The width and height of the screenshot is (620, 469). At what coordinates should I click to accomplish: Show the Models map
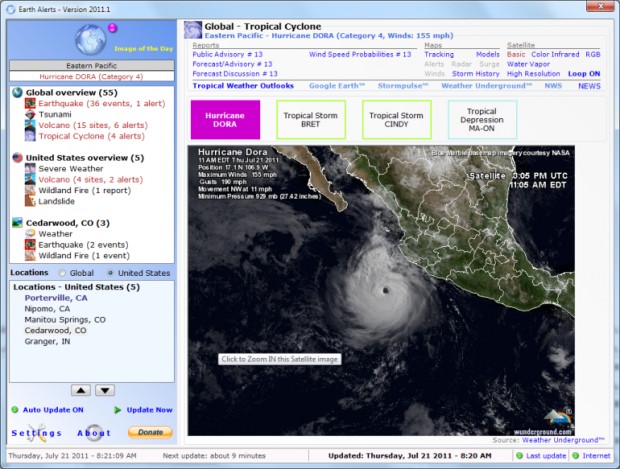tap(488, 55)
